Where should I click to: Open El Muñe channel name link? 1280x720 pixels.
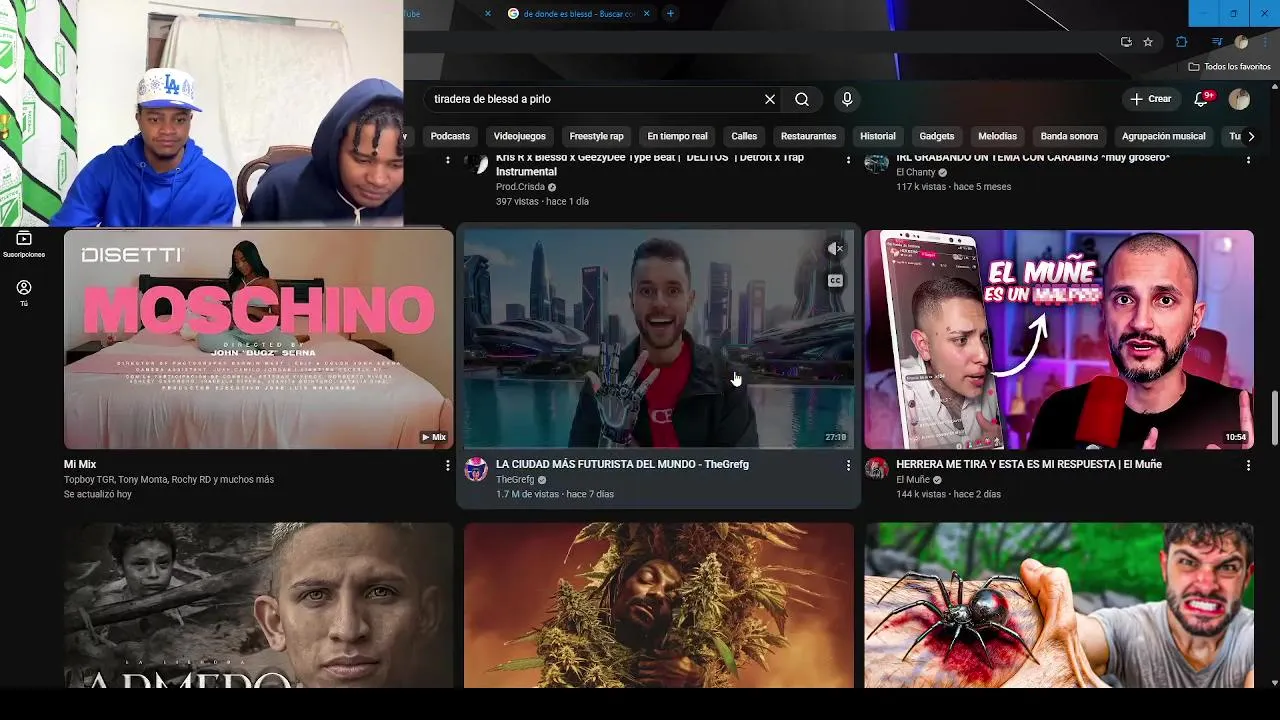click(x=913, y=480)
